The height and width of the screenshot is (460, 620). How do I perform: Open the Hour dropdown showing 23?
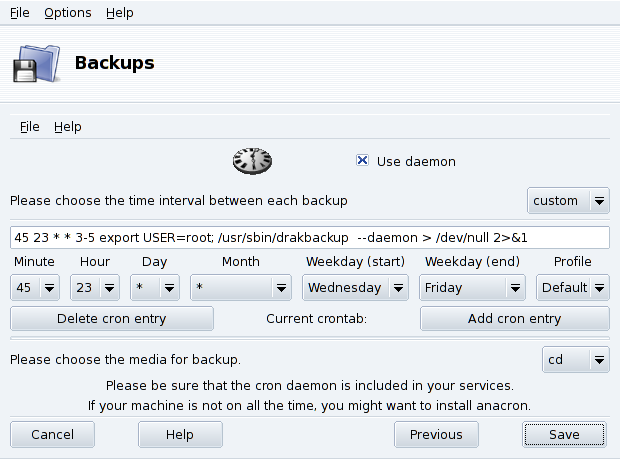[x=95, y=288]
